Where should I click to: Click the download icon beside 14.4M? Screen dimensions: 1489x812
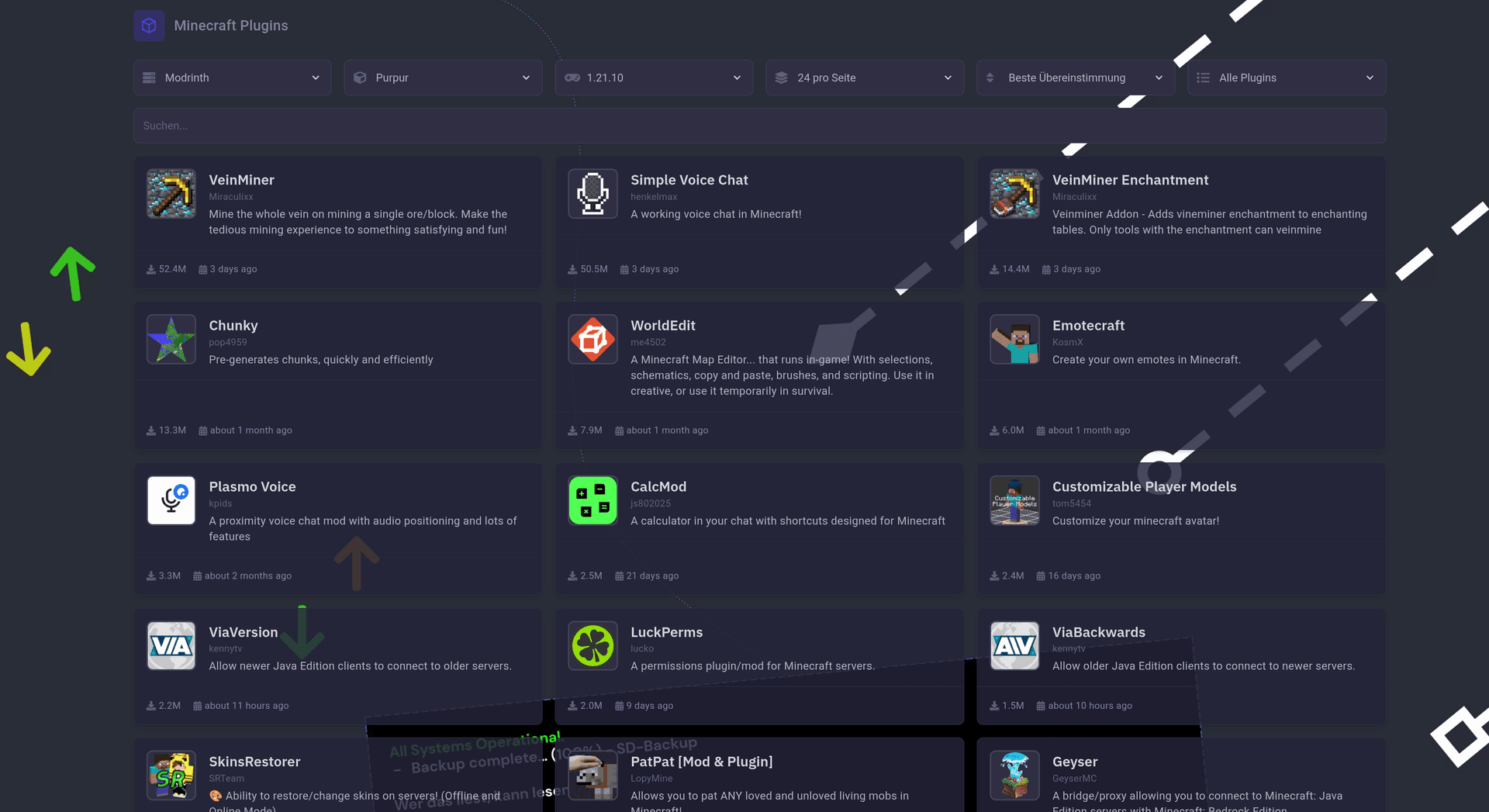click(994, 270)
